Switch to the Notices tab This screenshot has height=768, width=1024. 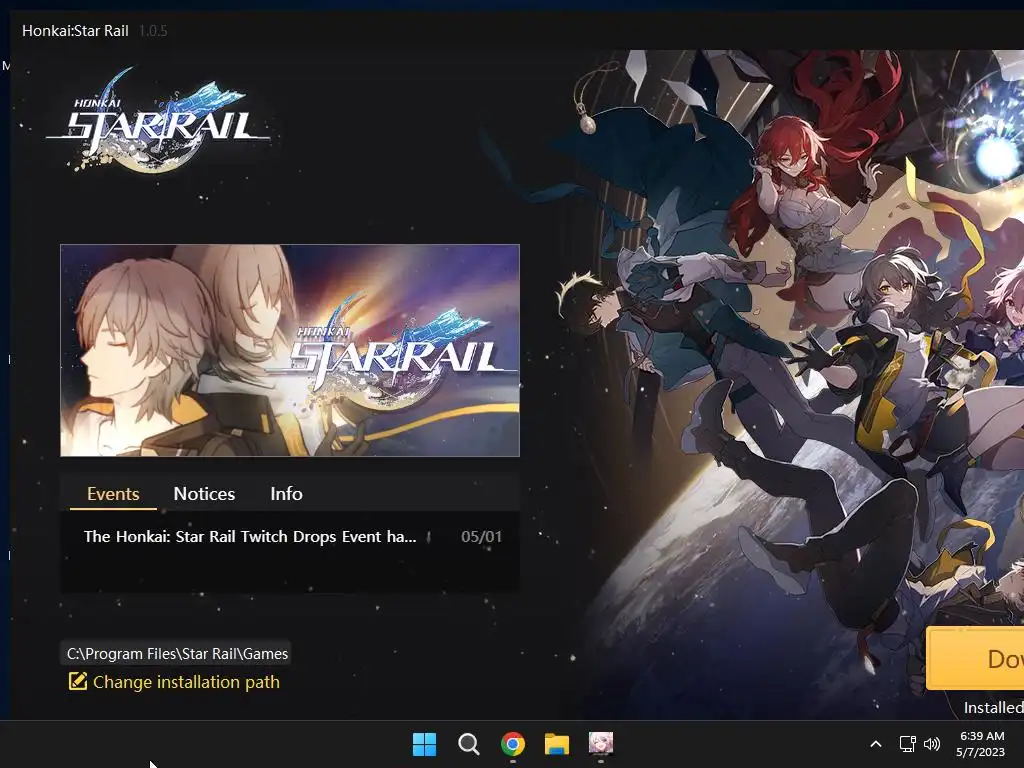[x=204, y=494]
